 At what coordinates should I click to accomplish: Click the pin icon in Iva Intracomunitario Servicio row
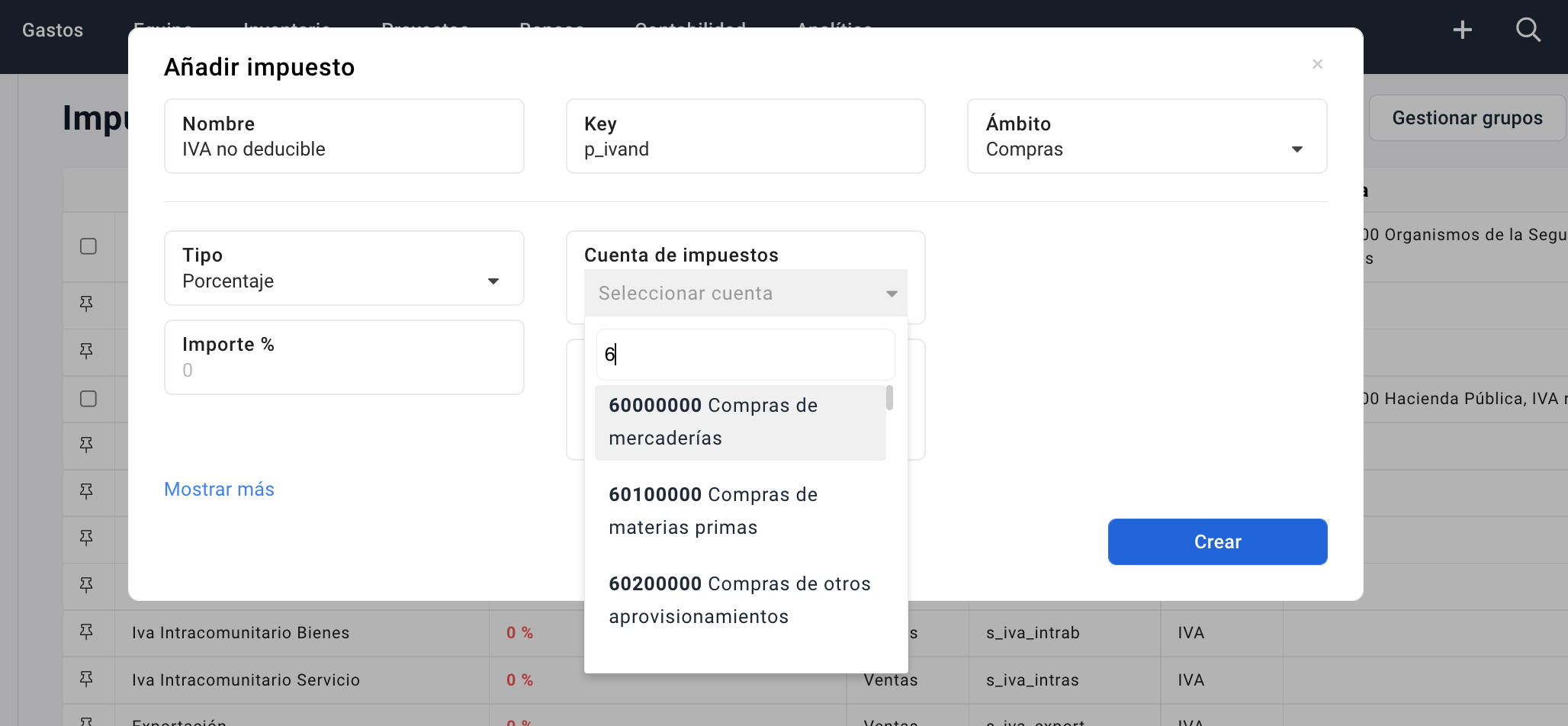point(86,679)
